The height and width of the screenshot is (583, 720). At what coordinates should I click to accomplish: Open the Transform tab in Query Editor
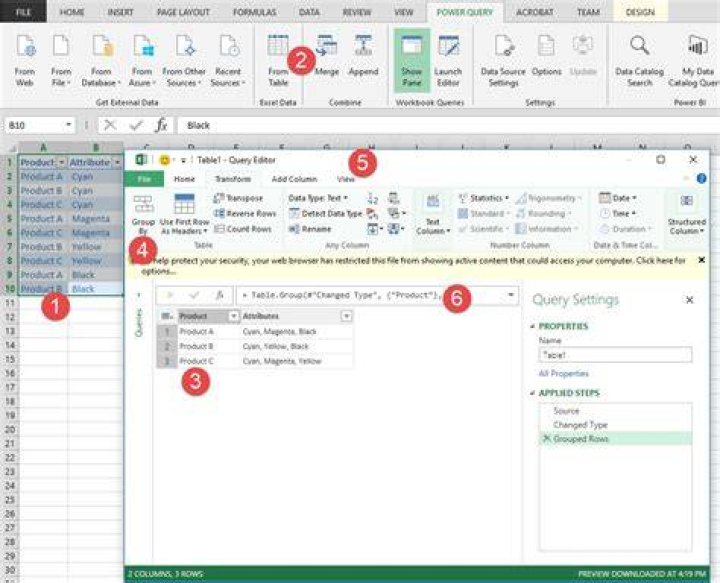pos(233,179)
